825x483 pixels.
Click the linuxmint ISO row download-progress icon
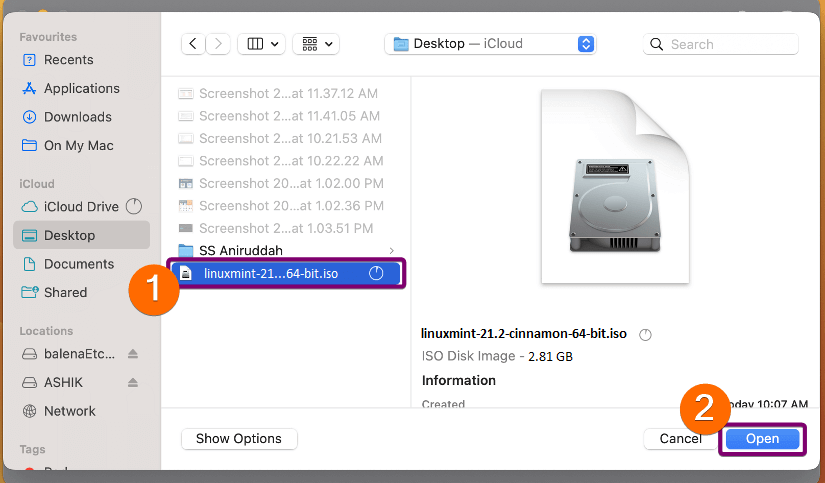click(x=376, y=273)
